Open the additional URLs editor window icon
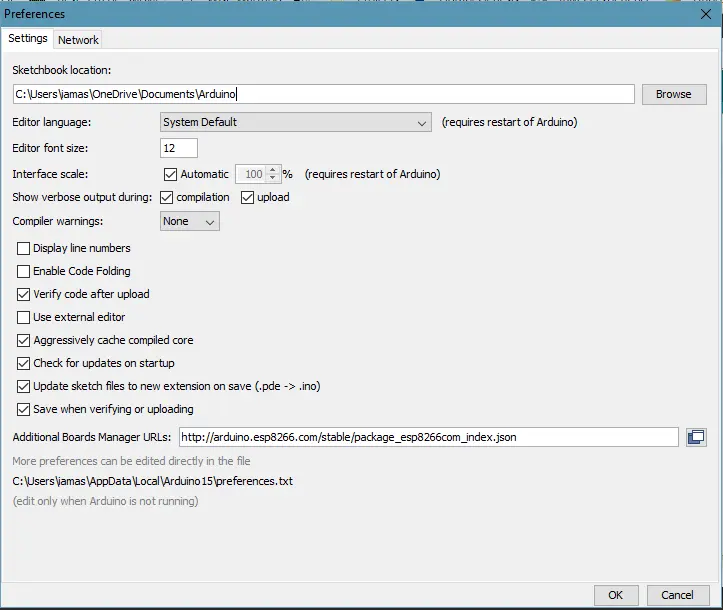 696,437
